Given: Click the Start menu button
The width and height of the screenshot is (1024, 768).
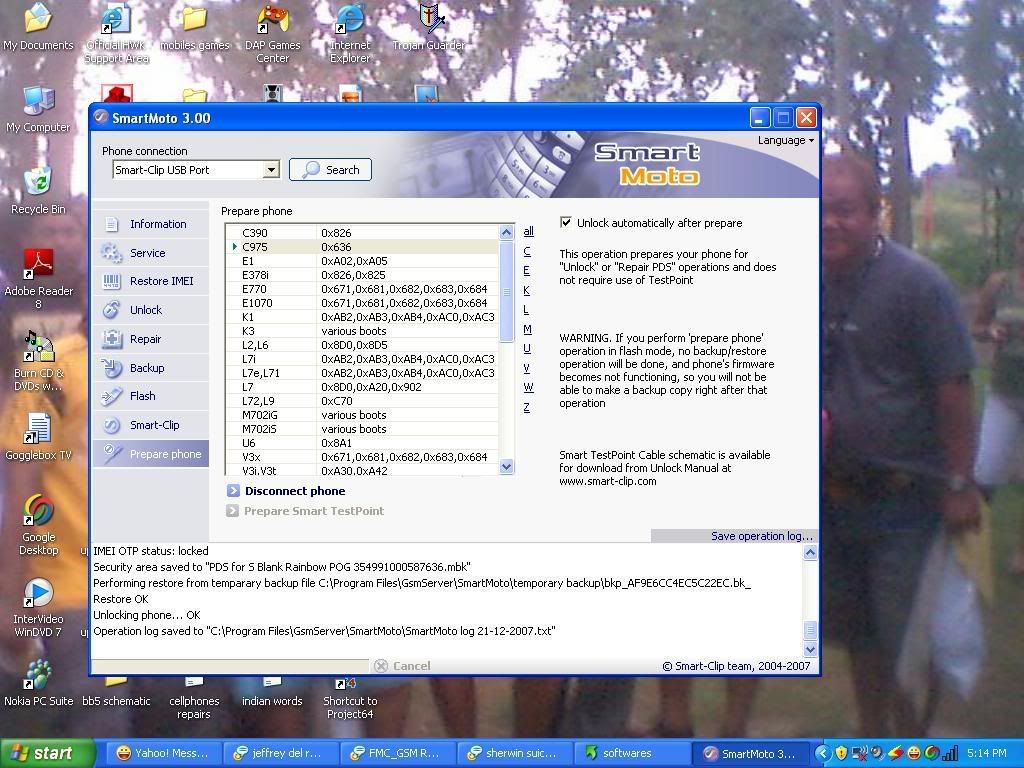Looking at the screenshot, I should tap(46, 754).
